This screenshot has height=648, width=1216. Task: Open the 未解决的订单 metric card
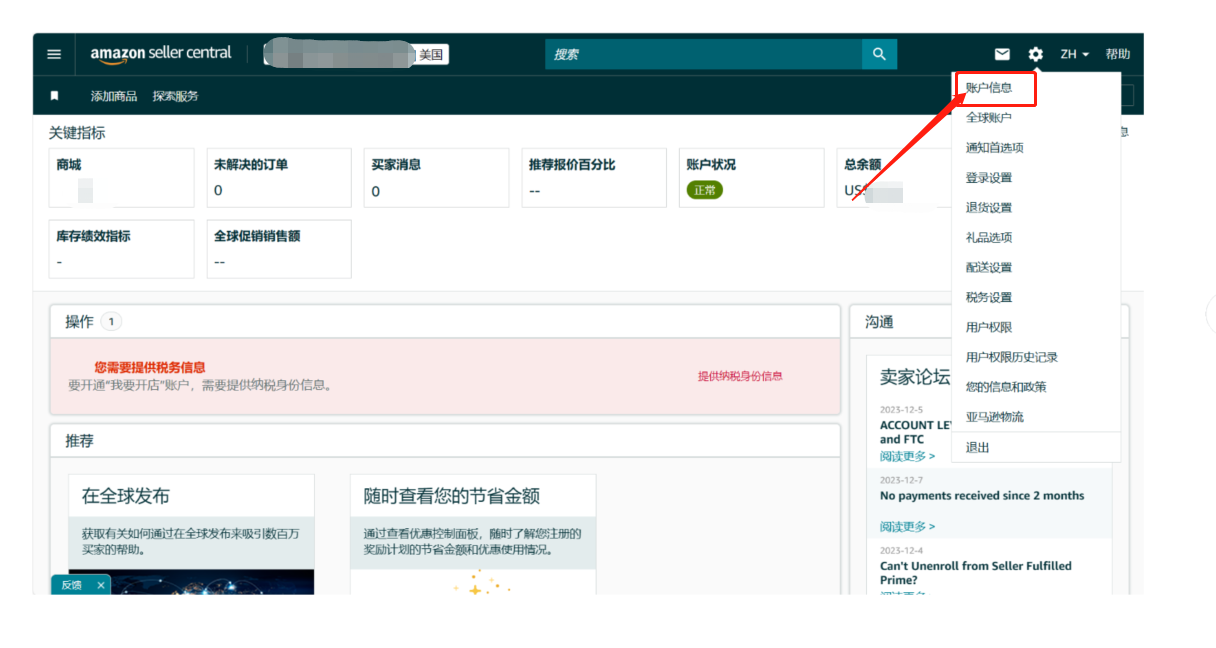(279, 178)
